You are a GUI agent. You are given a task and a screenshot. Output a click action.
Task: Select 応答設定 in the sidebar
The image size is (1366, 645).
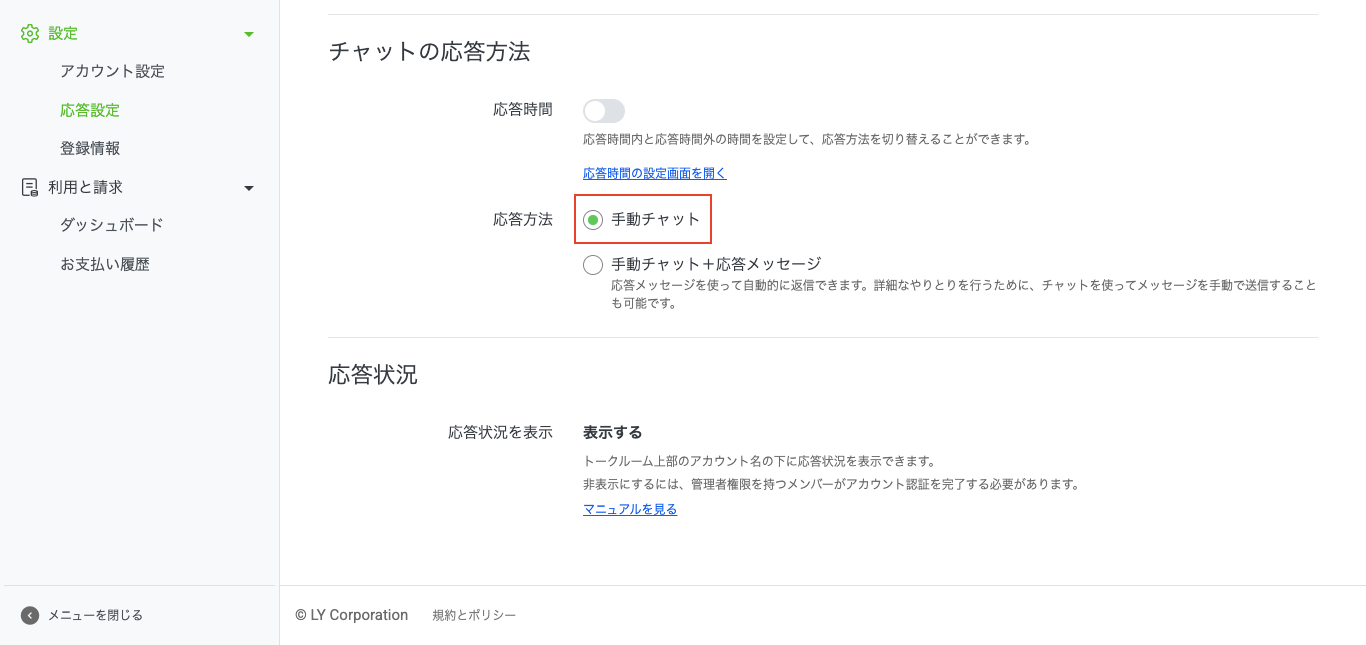[90, 110]
